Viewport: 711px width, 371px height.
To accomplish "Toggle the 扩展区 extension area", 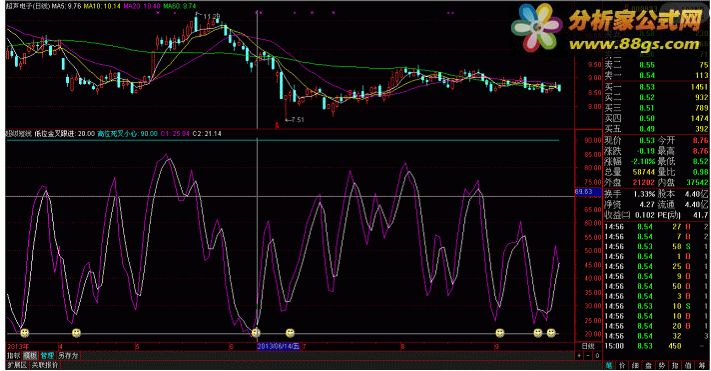I will pos(17,365).
